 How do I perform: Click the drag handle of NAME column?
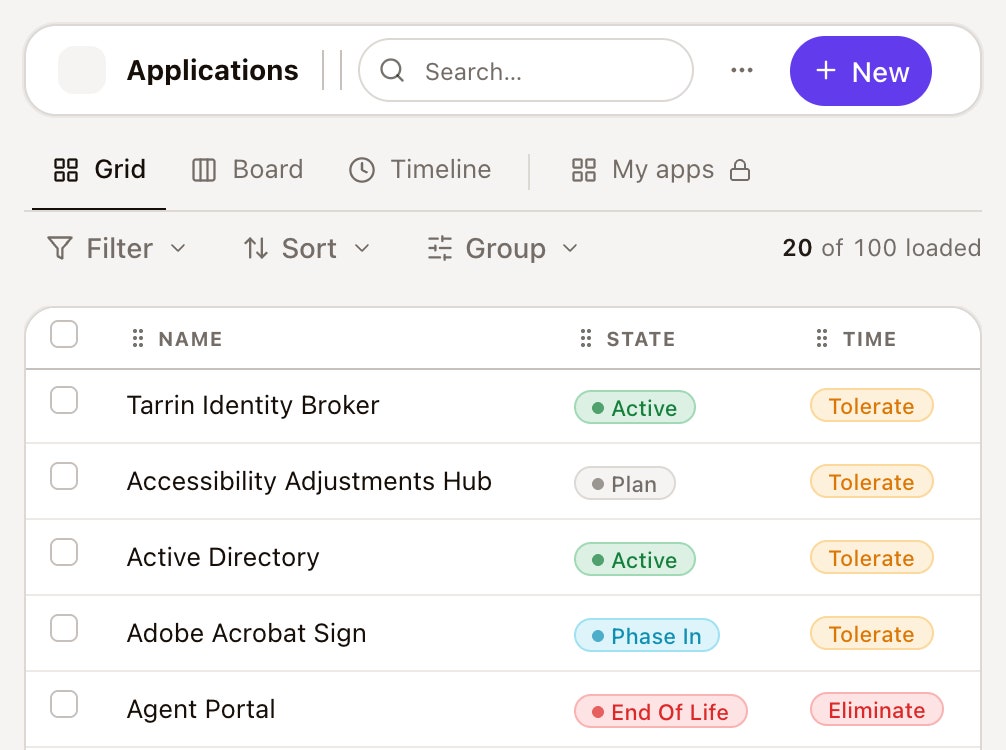click(137, 338)
